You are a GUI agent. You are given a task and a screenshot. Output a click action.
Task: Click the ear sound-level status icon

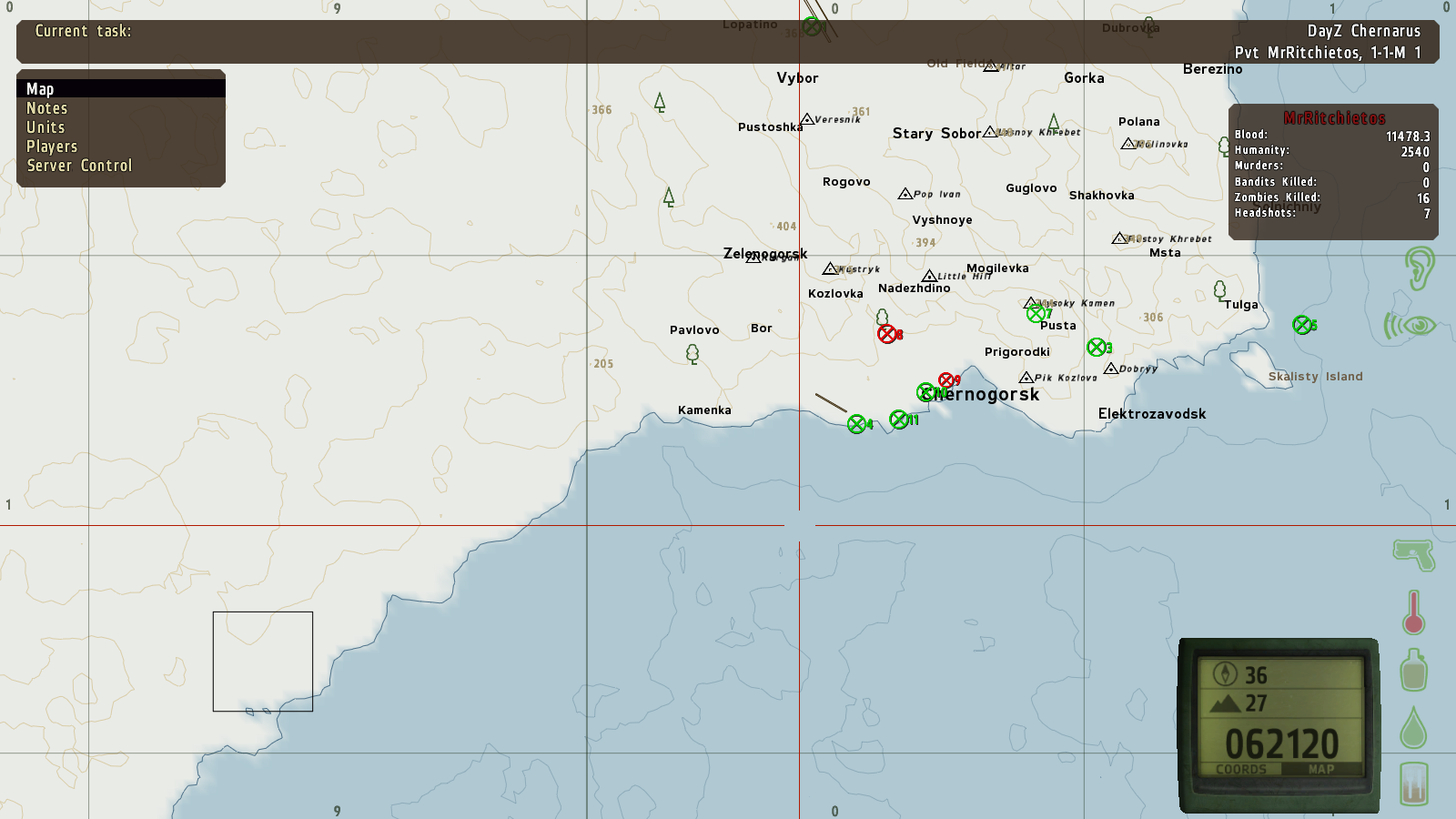tap(1418, 268)
